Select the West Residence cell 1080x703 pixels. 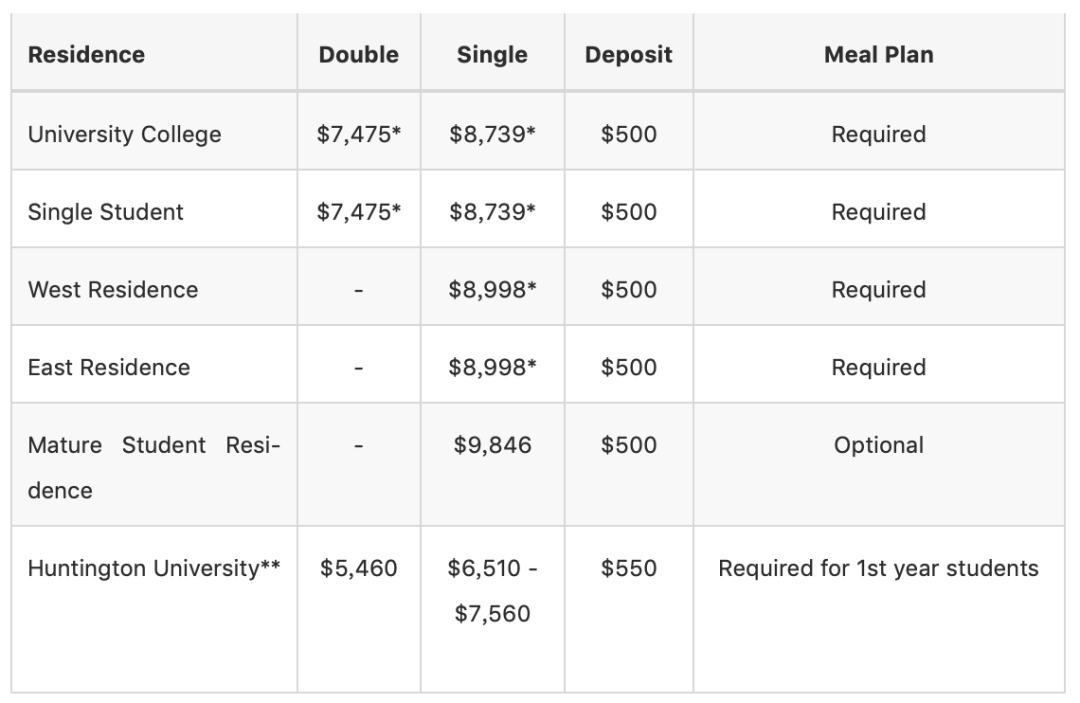tap(113, 290)
